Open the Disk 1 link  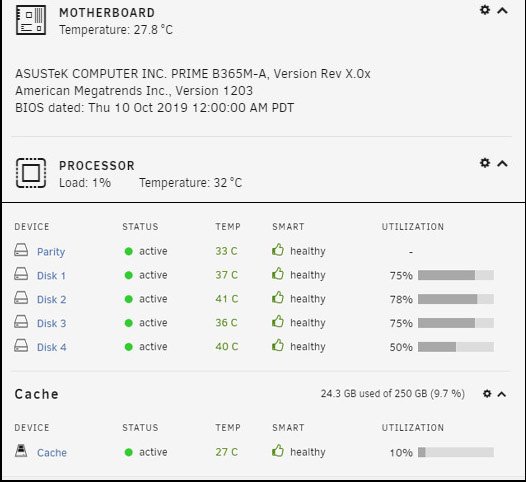[51, 276]
